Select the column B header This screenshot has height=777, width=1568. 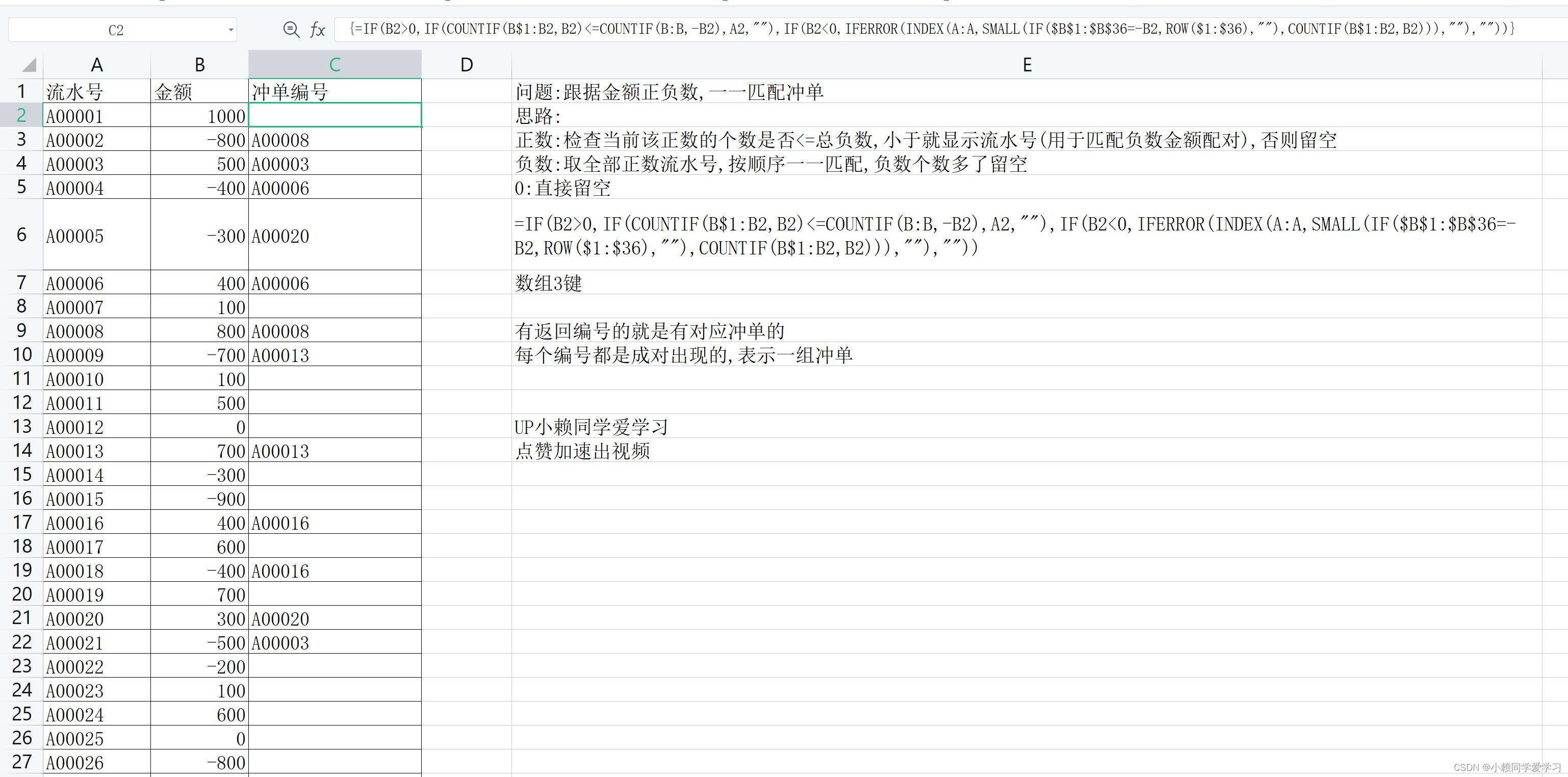[199, 65]
